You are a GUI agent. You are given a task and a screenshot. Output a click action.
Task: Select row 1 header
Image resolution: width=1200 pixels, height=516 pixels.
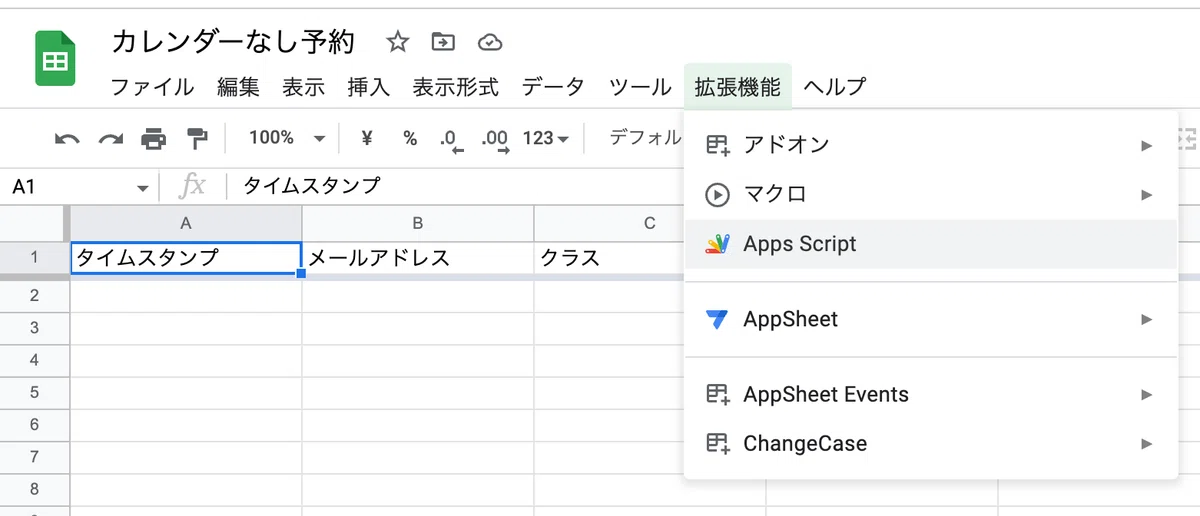click(x=34, y=257)
